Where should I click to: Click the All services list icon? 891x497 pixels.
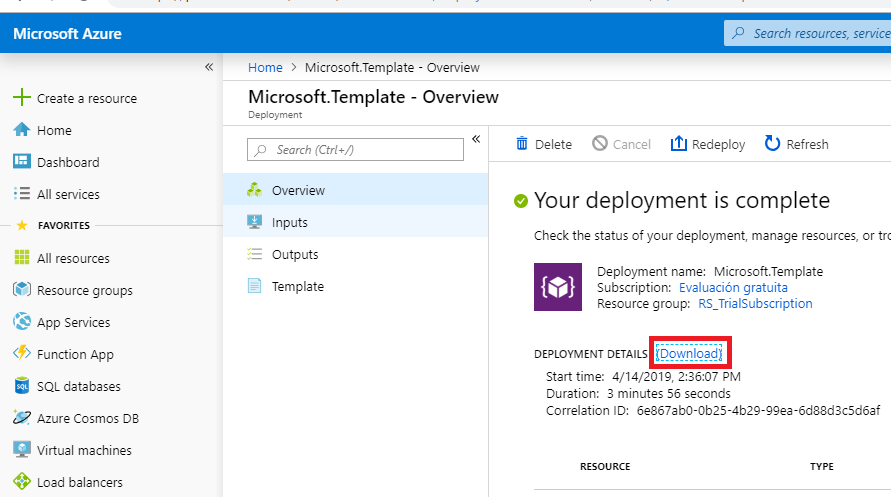tap(22, 194)
